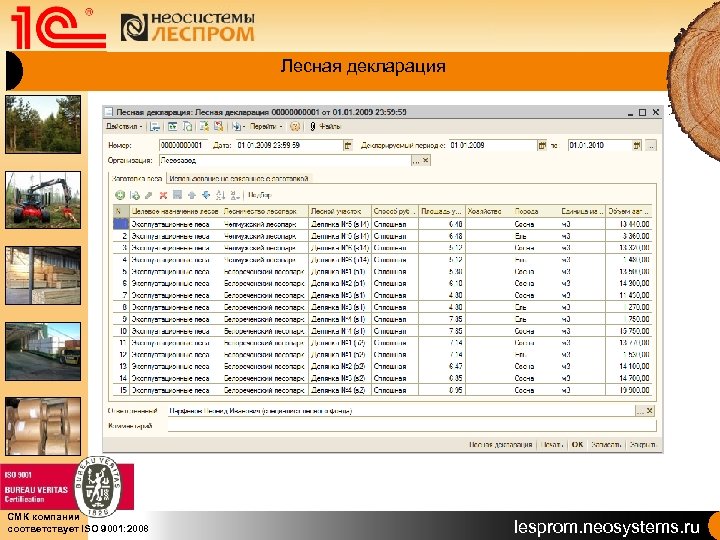Switch to the second tab Использование лесов
Screen dimensions: 720x540
click(x=239, y=179)
